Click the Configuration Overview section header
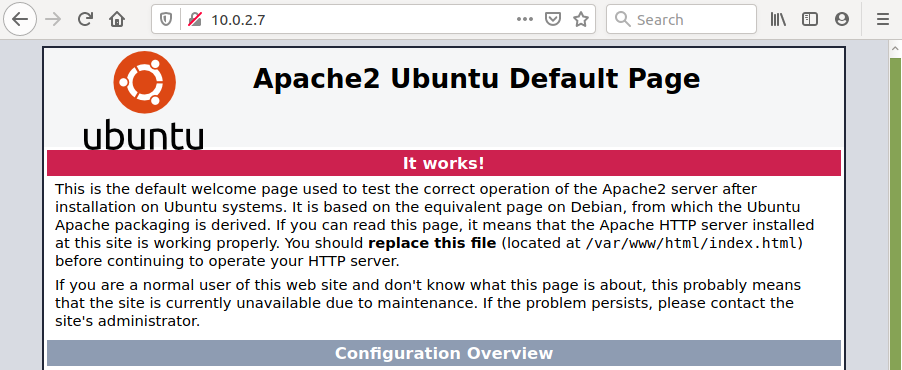The width and height of the screenshot is (902, 370). pyautogui.click(x=444, y=353)
